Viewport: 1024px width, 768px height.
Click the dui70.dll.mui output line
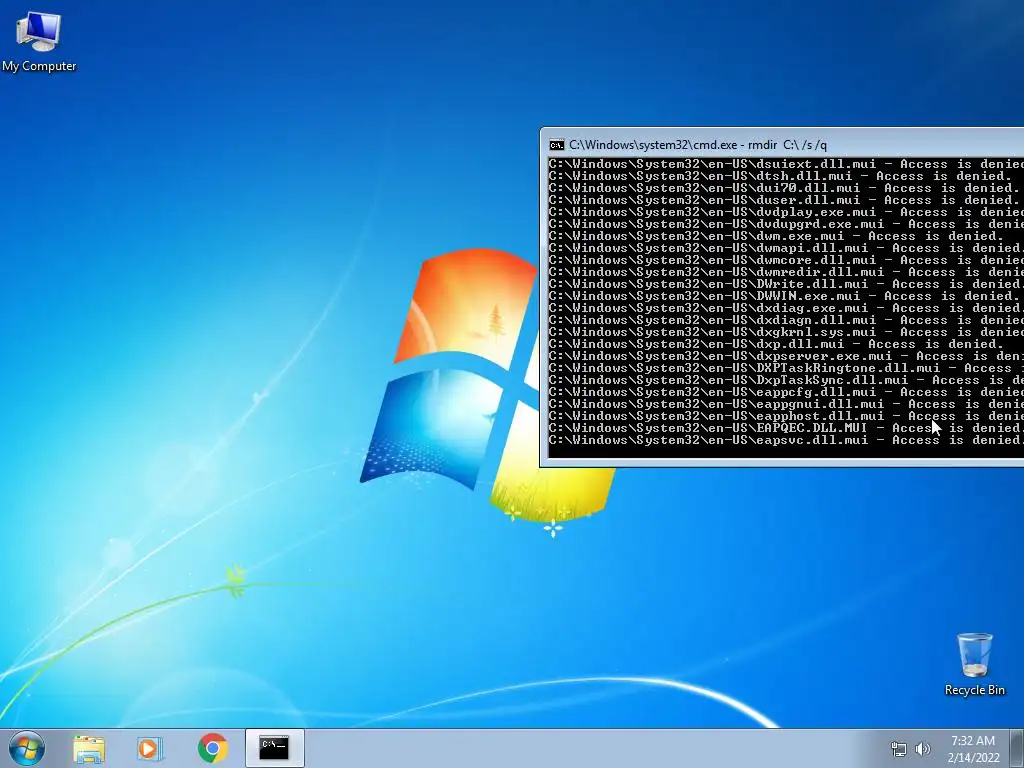pos(784,188)
